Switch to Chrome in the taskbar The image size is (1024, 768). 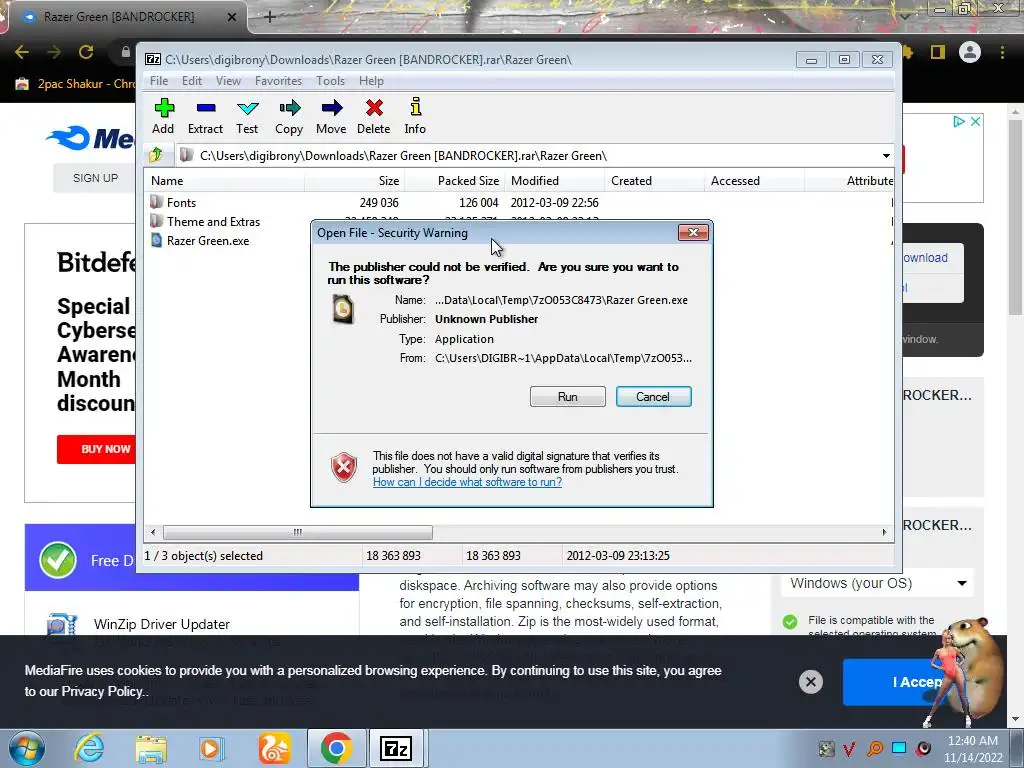pyautogui.click(x=336, y=748)
